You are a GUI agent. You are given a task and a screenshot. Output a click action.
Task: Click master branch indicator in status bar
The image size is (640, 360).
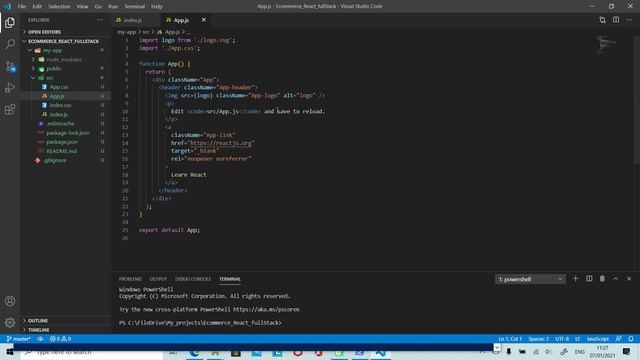19,339
